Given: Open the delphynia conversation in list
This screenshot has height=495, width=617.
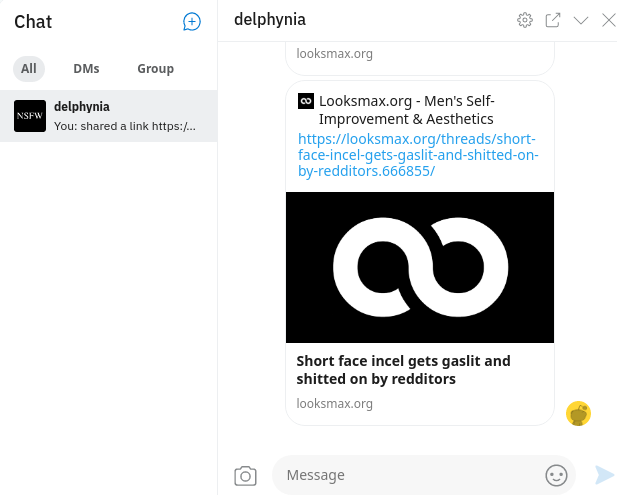Looking at the screenshot, I should point(125,116).
